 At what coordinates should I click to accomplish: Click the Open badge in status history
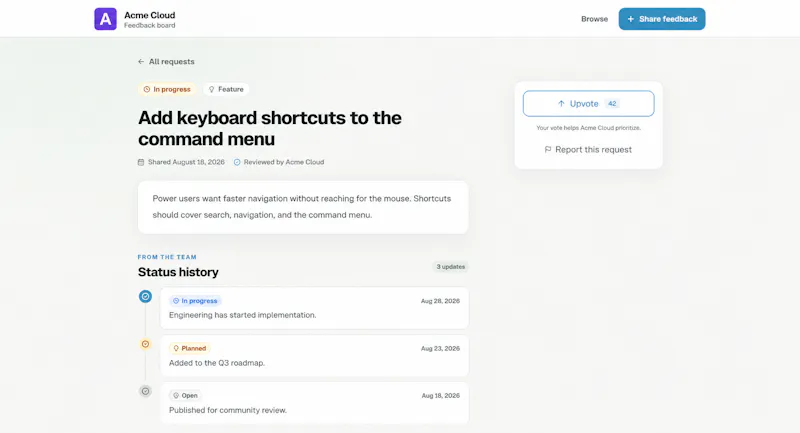click(x=185, y=396)
